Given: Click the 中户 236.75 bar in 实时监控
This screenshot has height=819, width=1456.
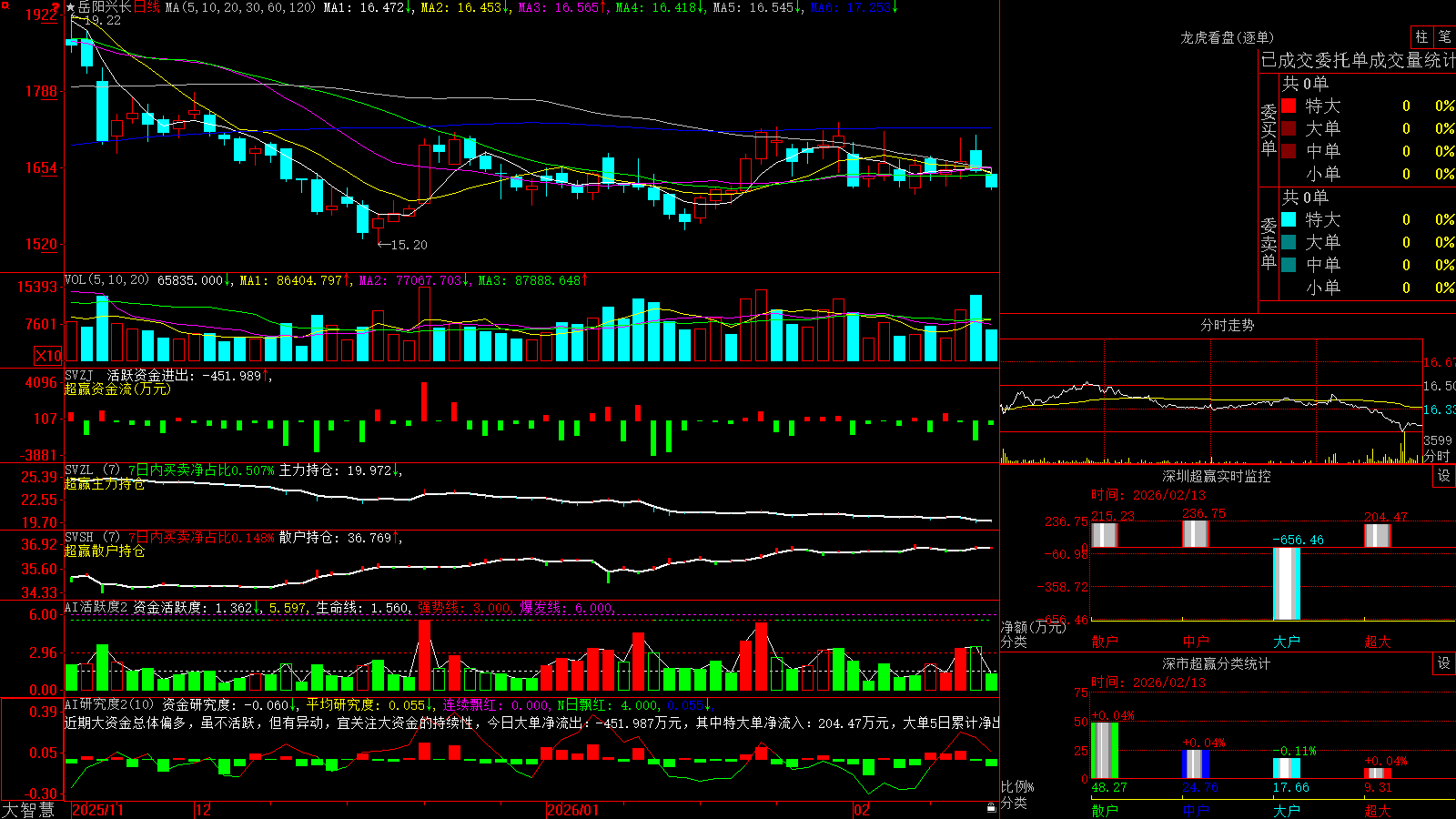Looking at the screenshot, I should (1196, 533).
